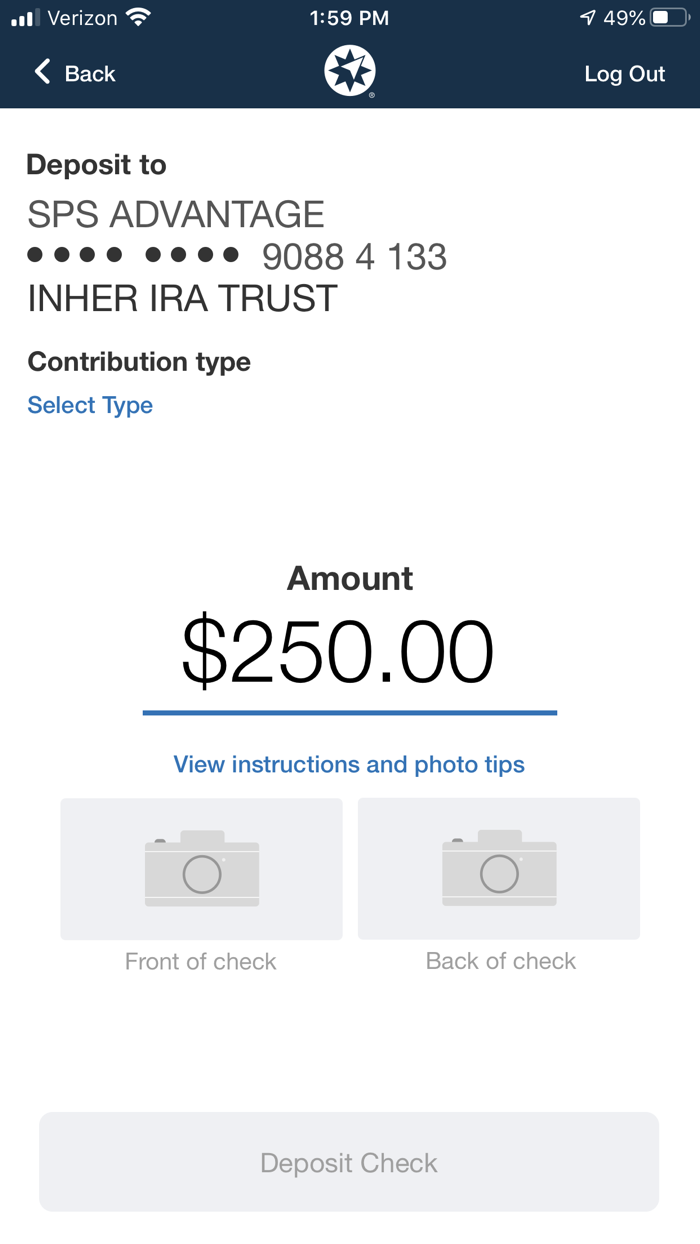
Task: Click the blue underline below the amount
Action: click(349, 712)
